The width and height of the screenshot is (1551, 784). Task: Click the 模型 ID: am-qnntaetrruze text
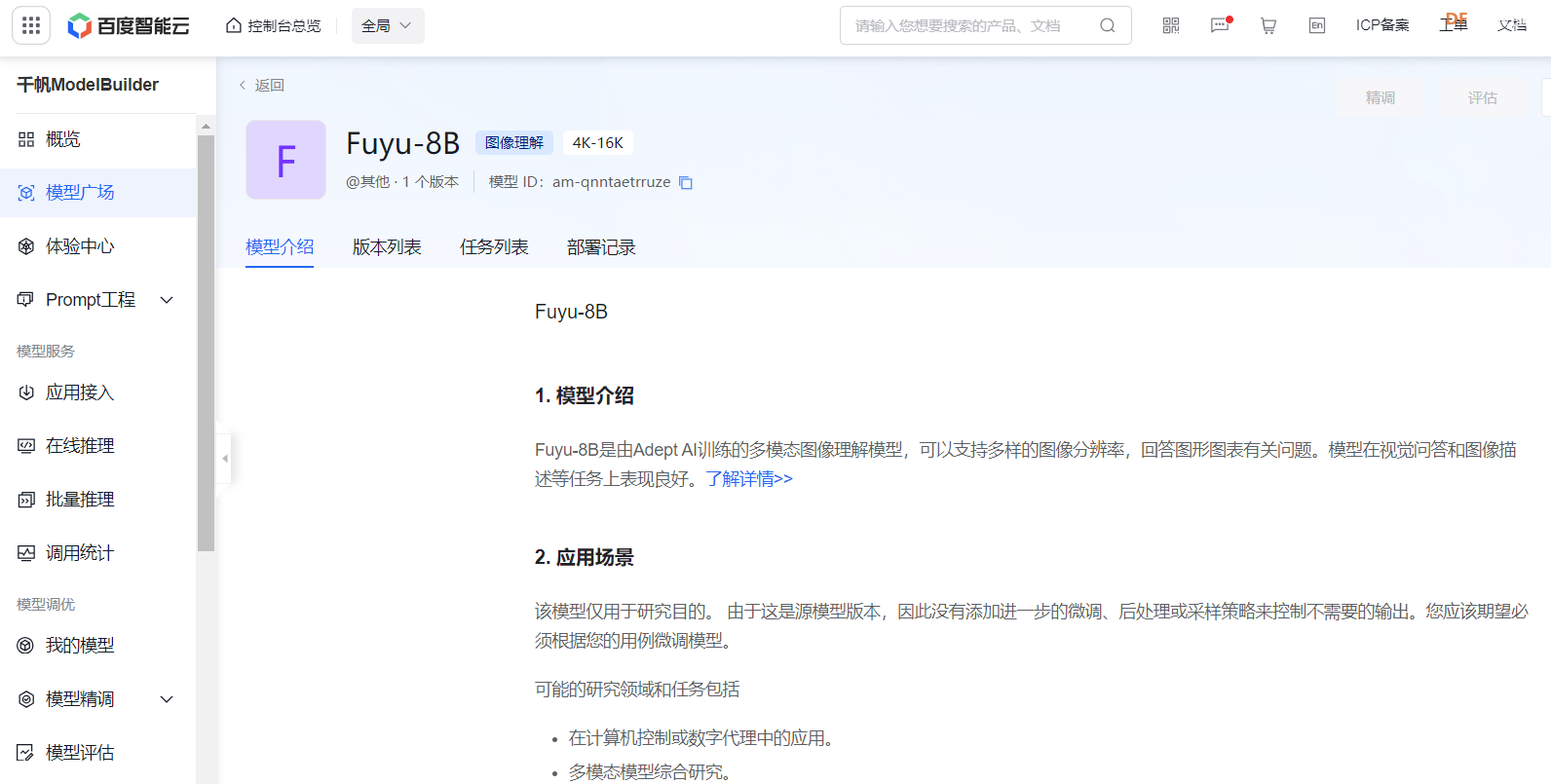click(580, 182)
